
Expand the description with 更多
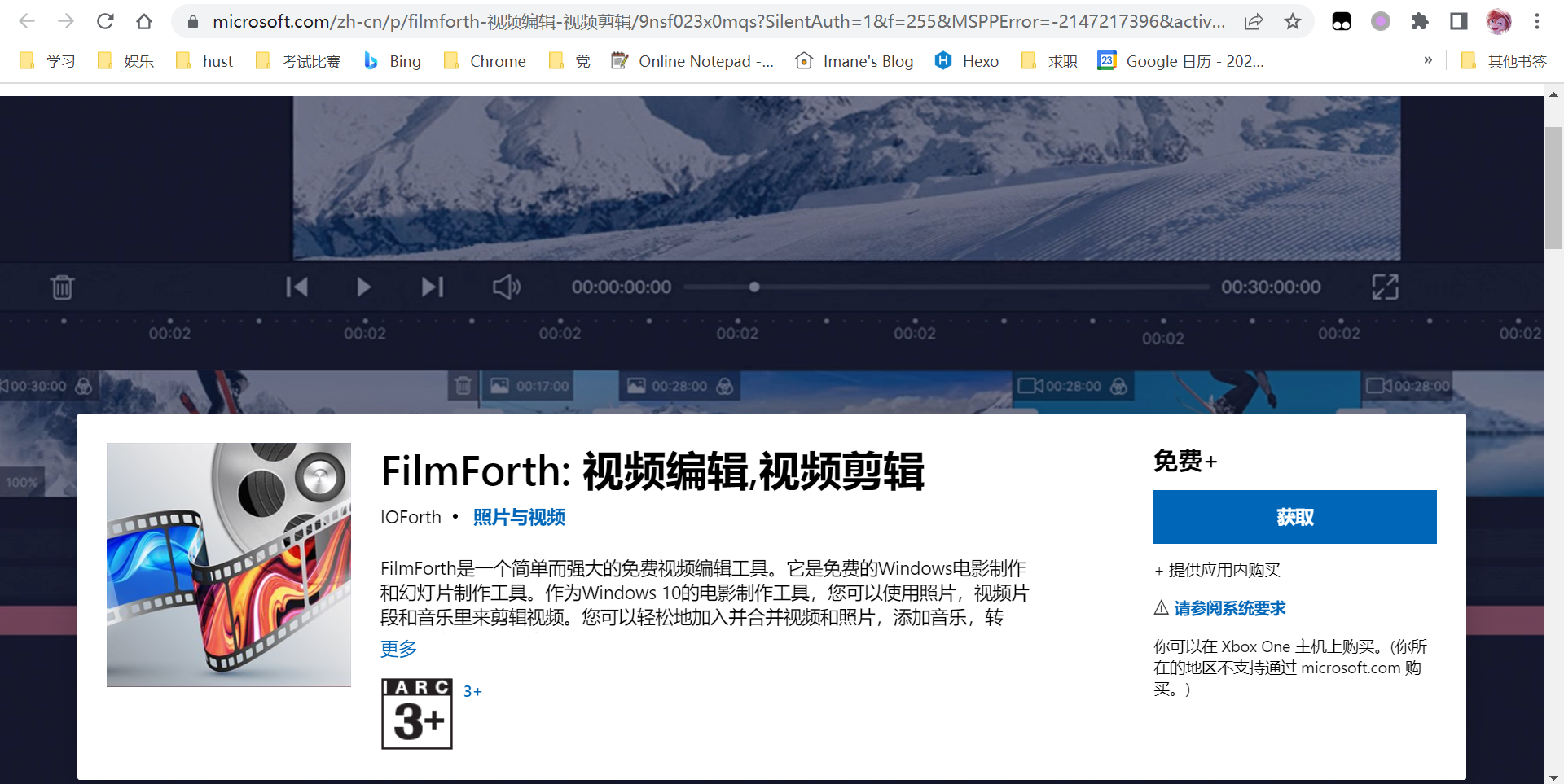[398, 649]
